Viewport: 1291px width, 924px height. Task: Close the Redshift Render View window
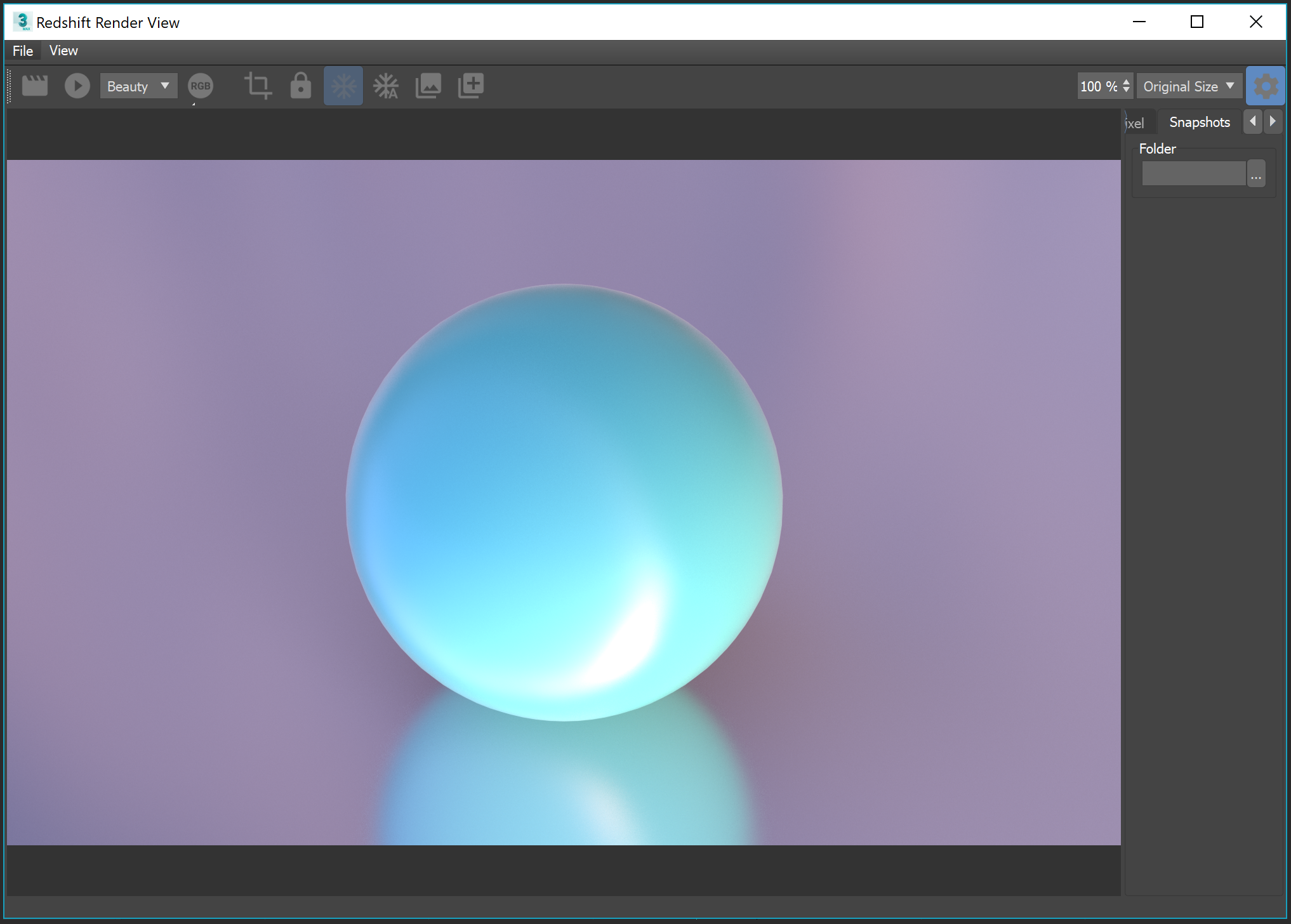point(1255,22)
